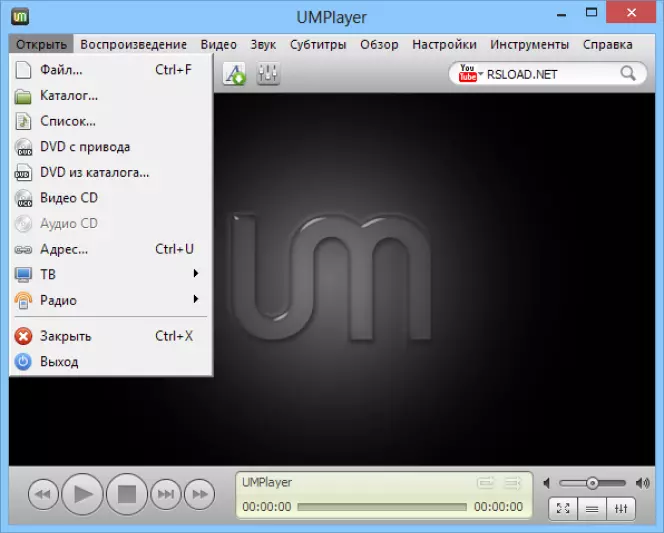This screenshot has height=533, width=664.
Task: Click the Ctrl+X shortcut text
Action: point(174,336)
